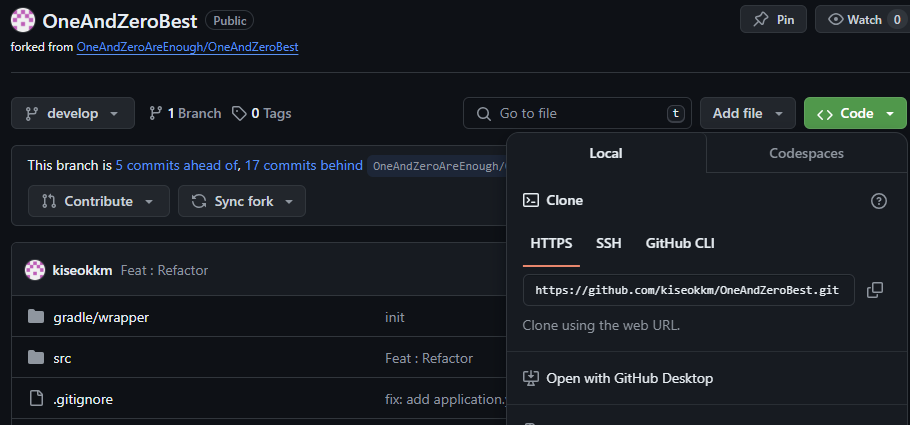This screenshot has width=910, height=425.
Task: Click the branch icon in develop selector
Action: click(31, 113)
